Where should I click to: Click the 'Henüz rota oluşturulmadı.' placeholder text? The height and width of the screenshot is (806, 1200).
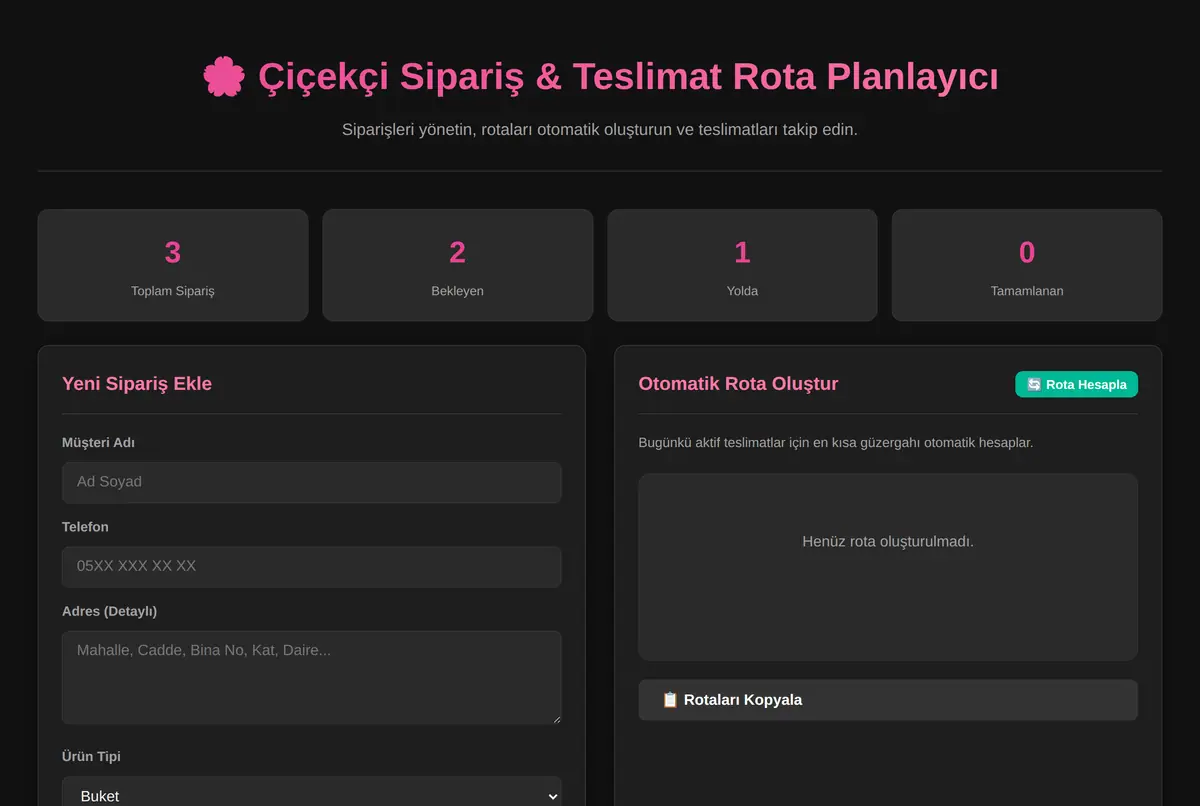pos(888,541)
